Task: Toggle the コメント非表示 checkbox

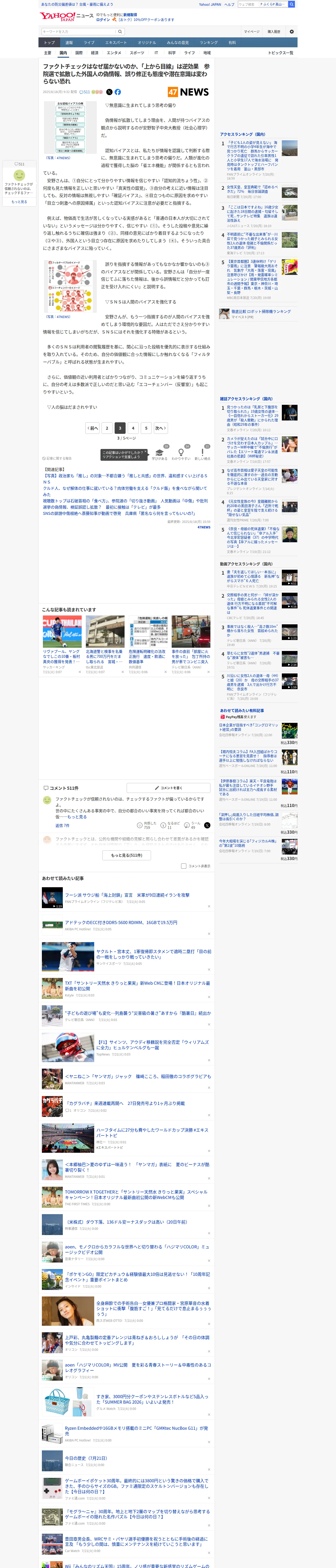Action: (183, 866)
